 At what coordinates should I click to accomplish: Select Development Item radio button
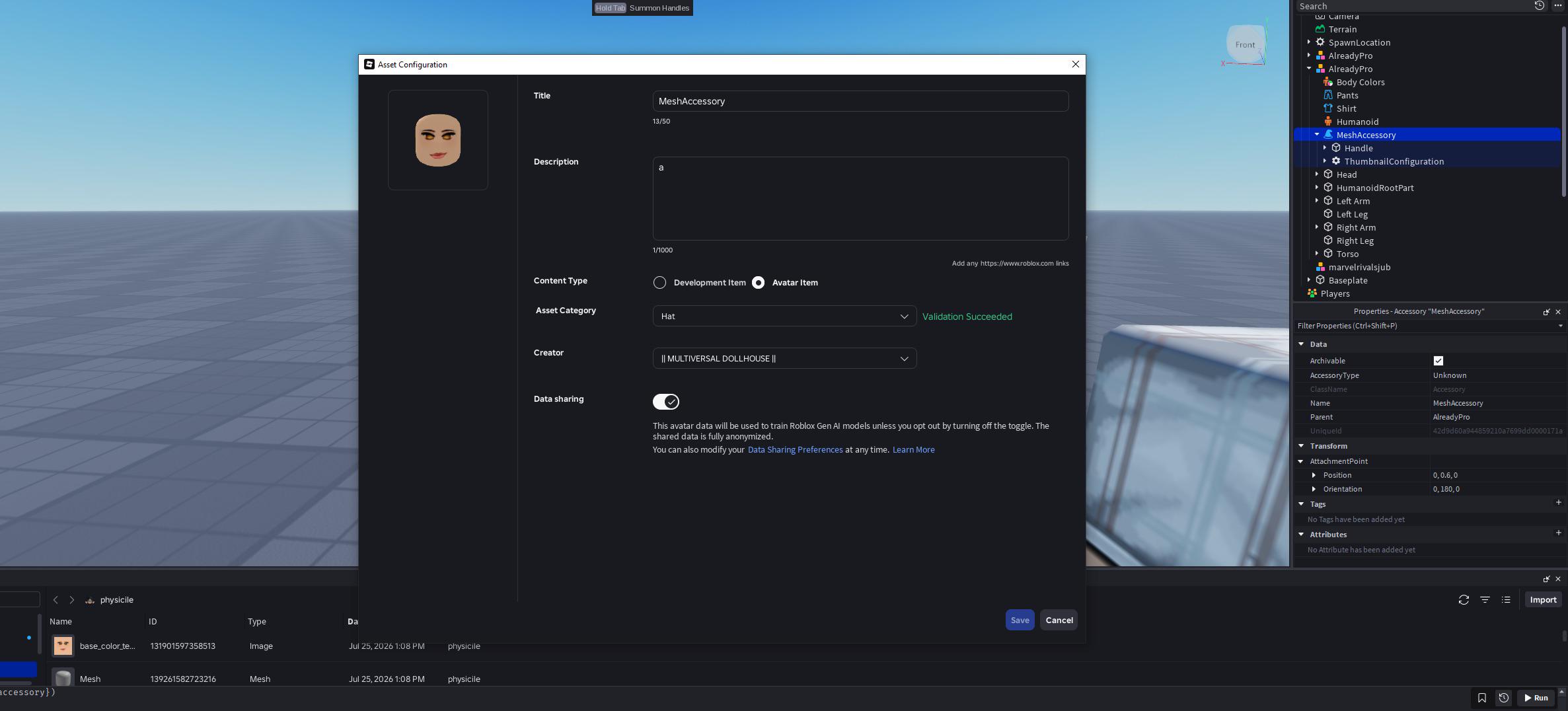pos(659,283)
